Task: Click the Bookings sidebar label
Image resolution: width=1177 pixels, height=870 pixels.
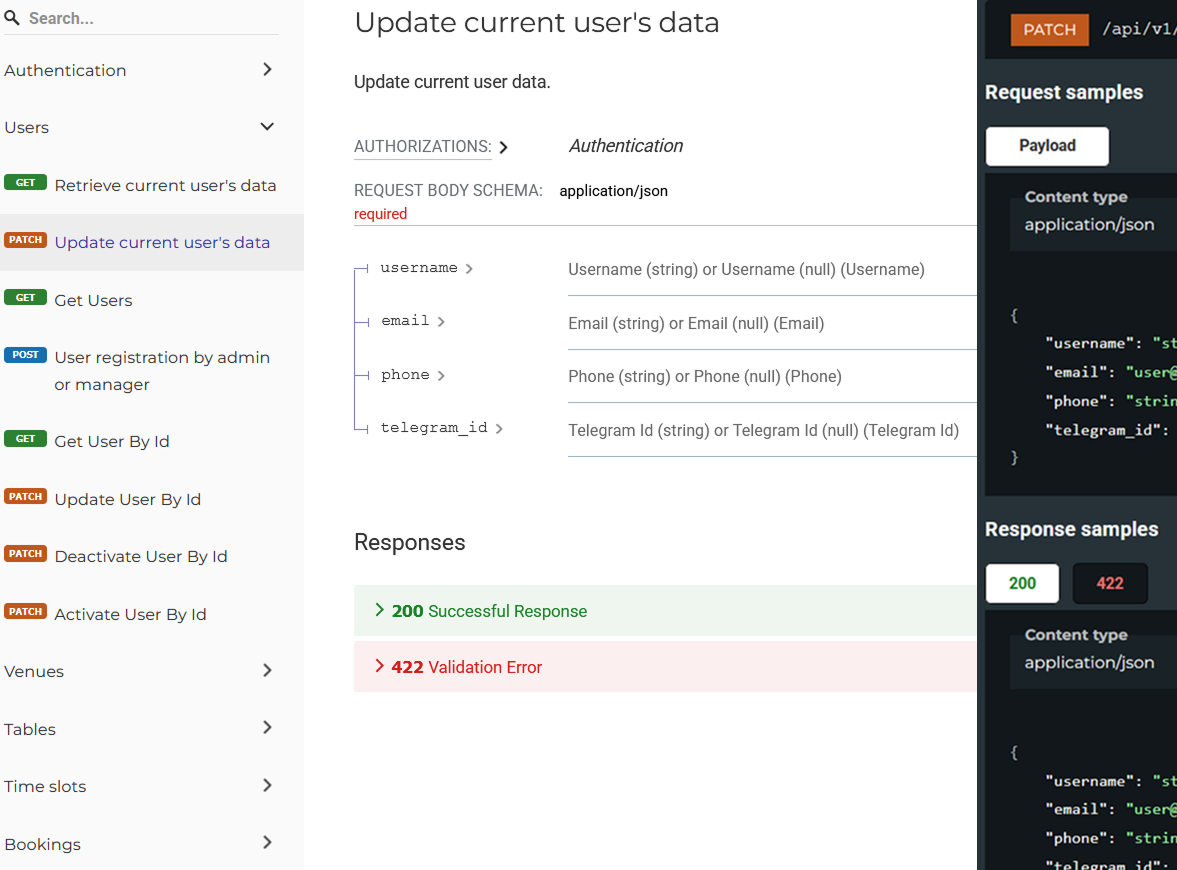Action: click(42, 844)
